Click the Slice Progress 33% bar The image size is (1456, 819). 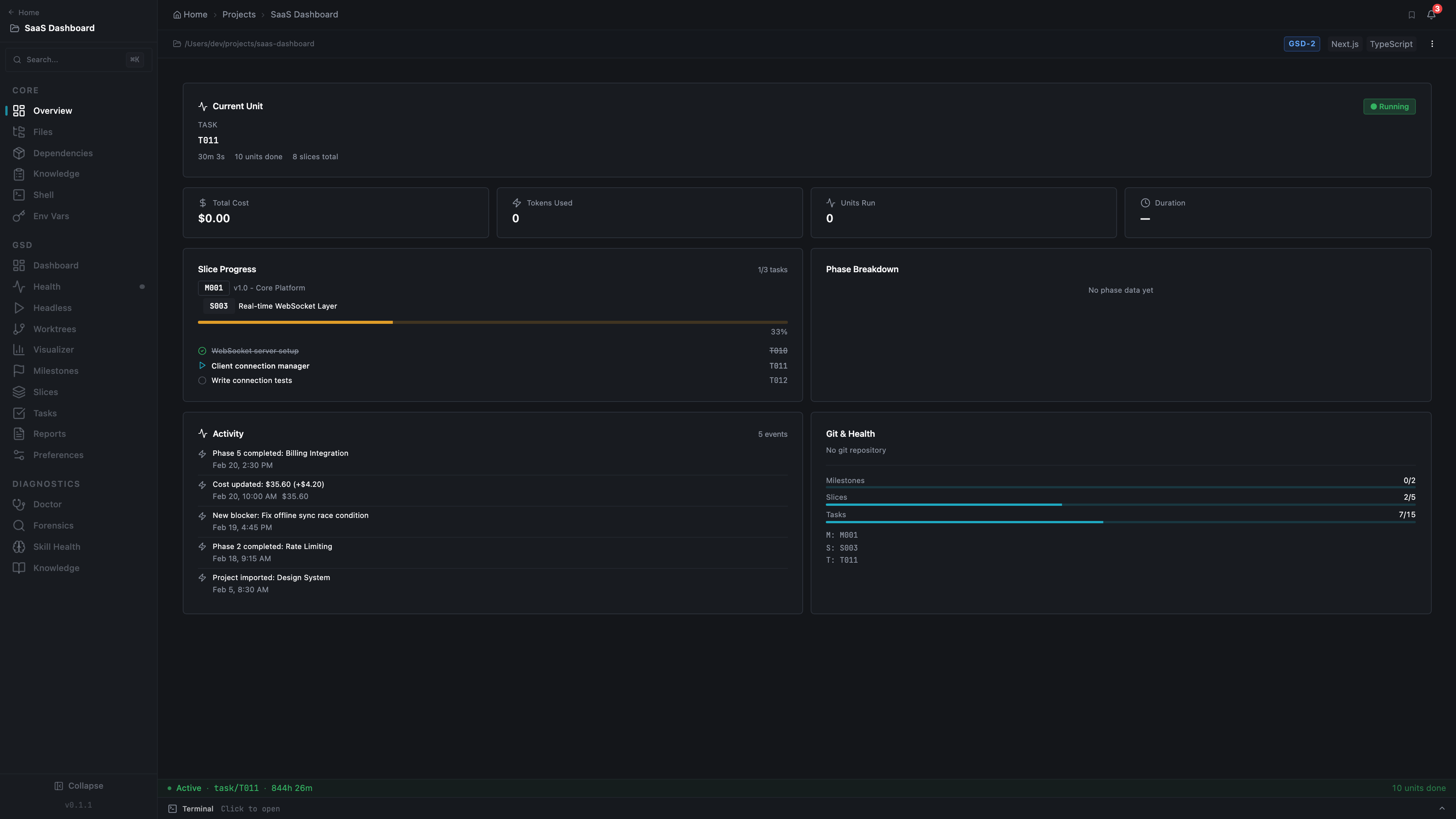point(492,322)
